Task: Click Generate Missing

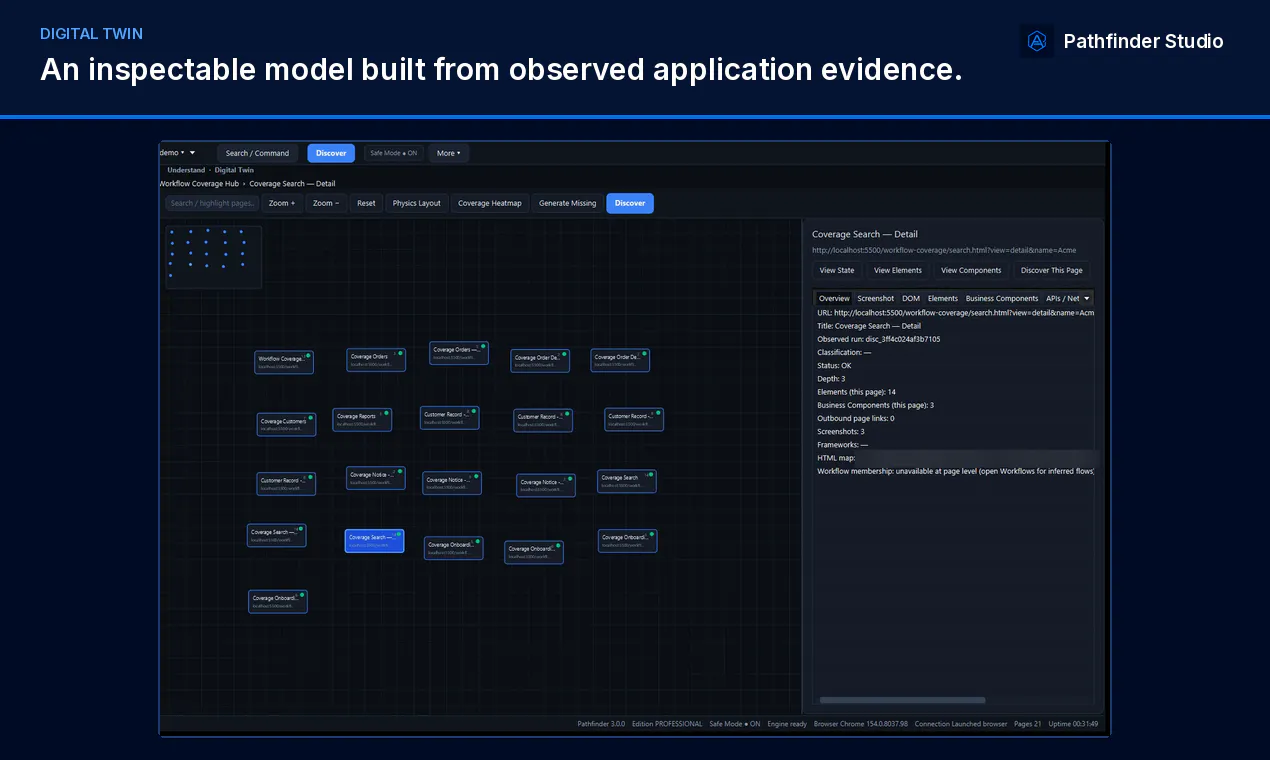Action: [568, 203]
